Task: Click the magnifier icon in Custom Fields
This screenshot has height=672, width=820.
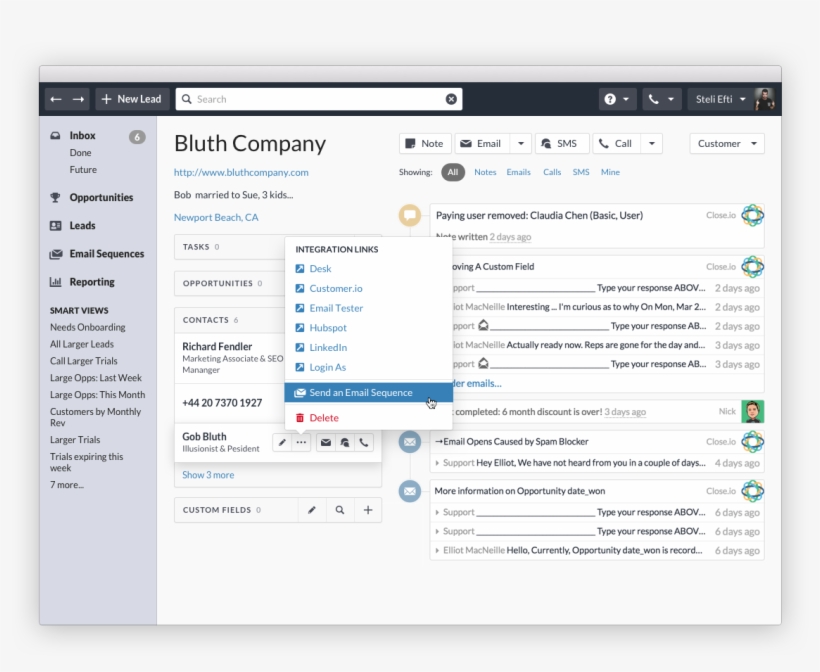Action: pyautogui.click(x=340, y=510)
